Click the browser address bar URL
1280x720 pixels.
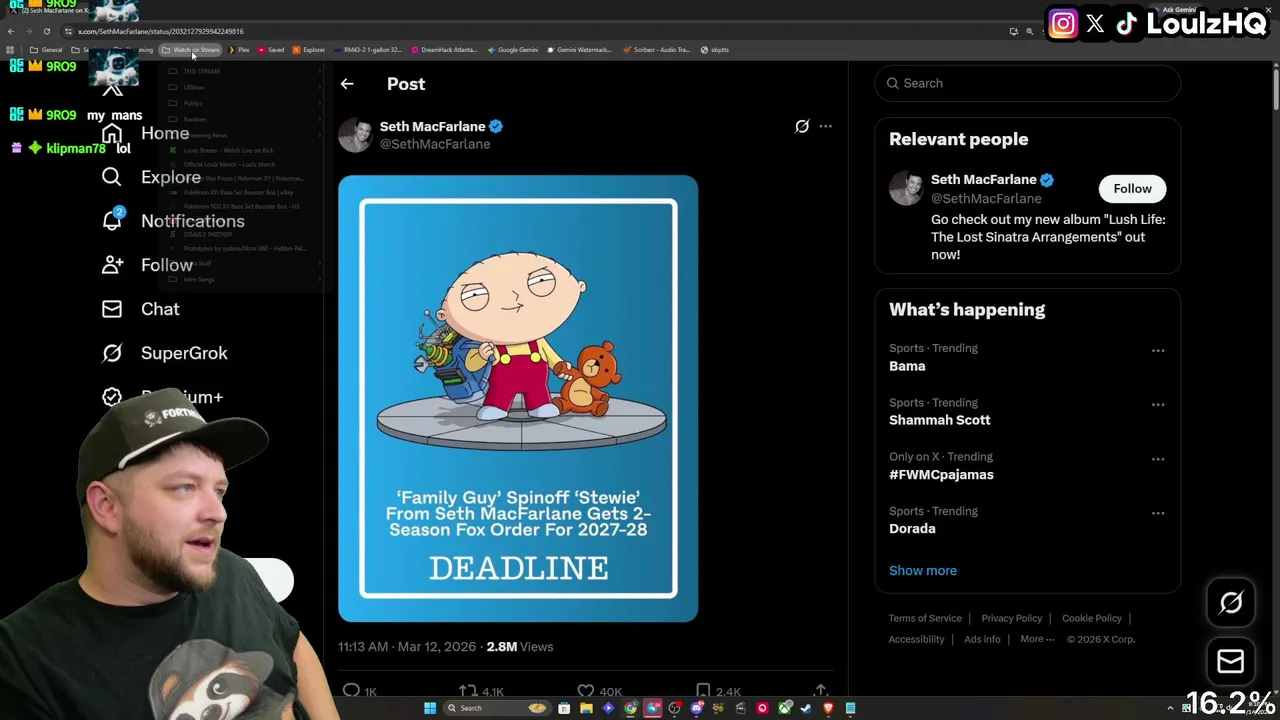[161, 31]
